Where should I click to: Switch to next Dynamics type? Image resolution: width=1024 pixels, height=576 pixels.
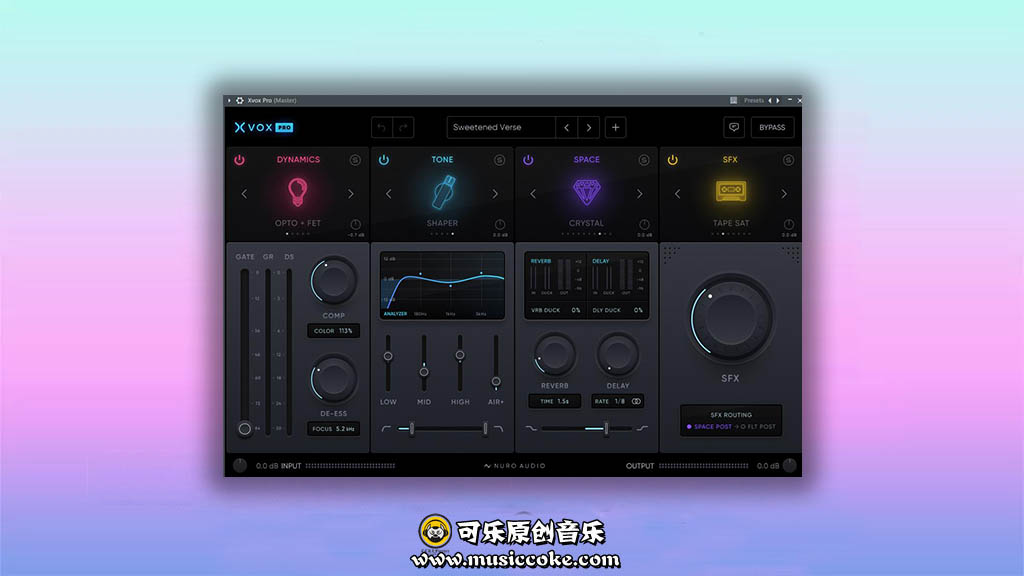[351, 194]
